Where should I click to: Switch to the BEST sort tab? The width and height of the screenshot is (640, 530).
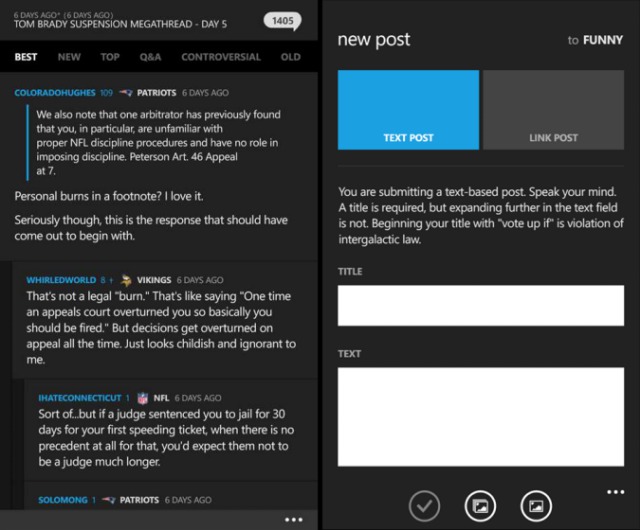pos(26,57)
